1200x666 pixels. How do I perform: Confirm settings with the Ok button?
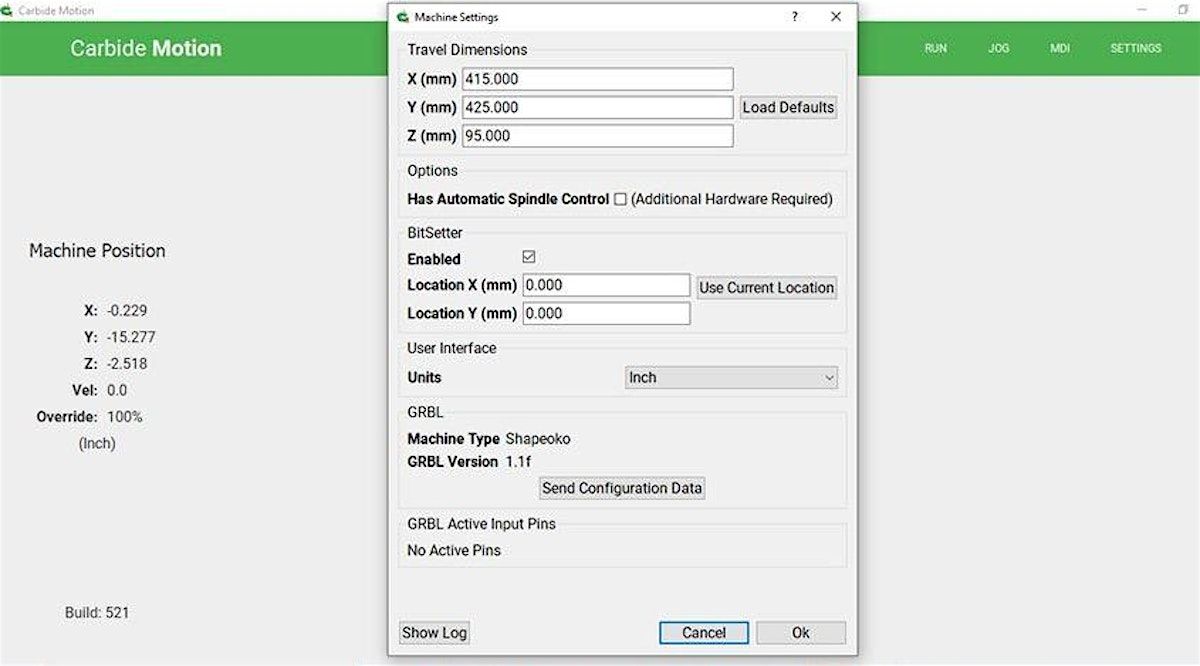pos(800,633)
